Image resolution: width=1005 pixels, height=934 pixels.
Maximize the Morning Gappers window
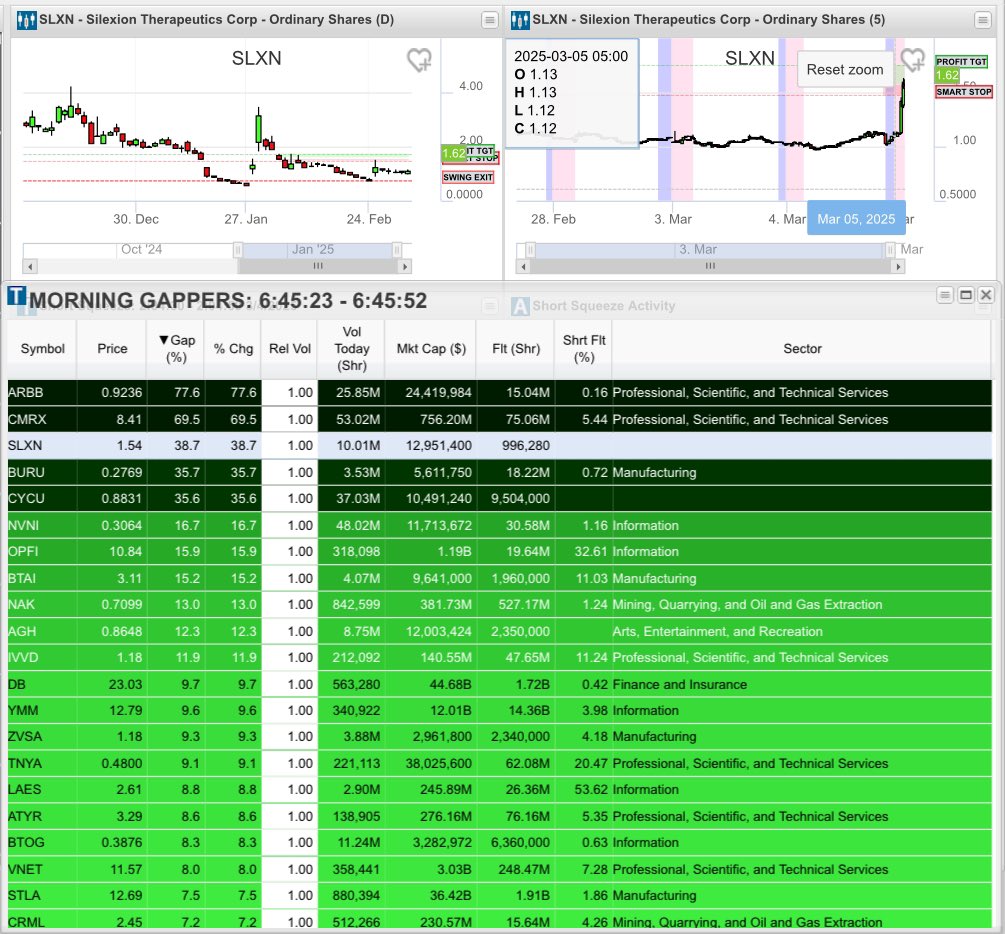[965, 295]
